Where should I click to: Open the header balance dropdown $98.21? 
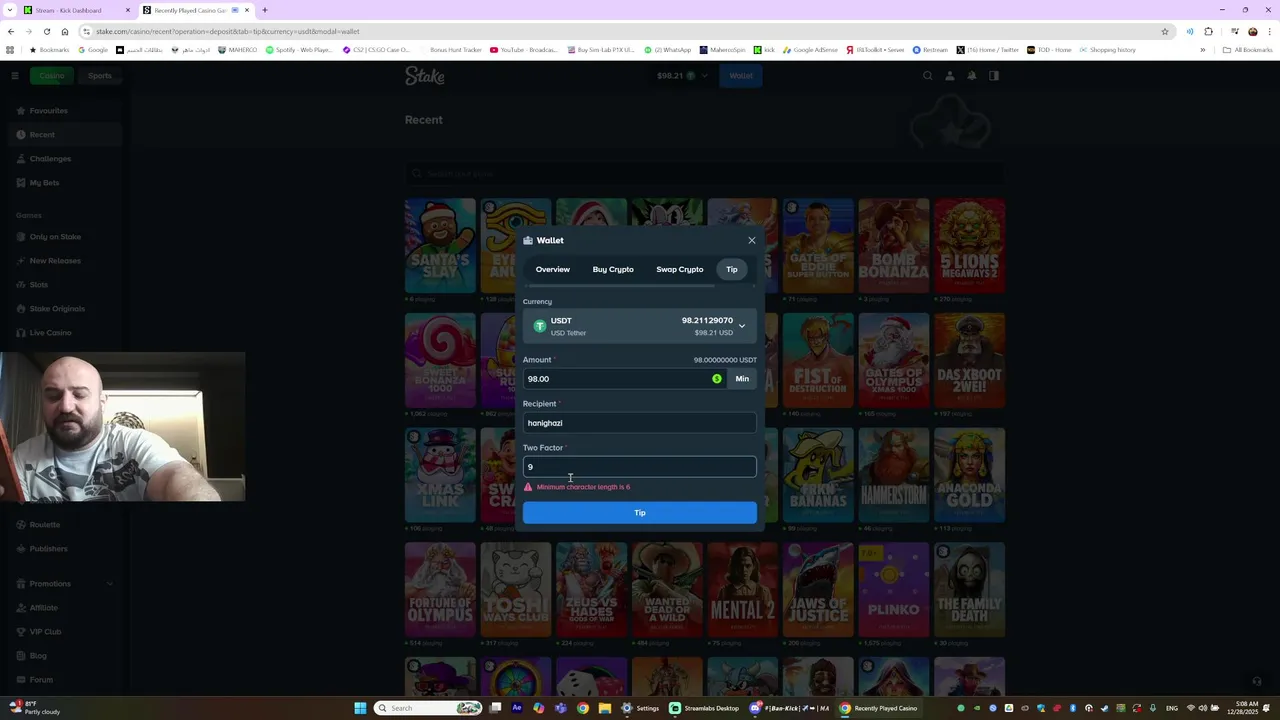(683, 75)
